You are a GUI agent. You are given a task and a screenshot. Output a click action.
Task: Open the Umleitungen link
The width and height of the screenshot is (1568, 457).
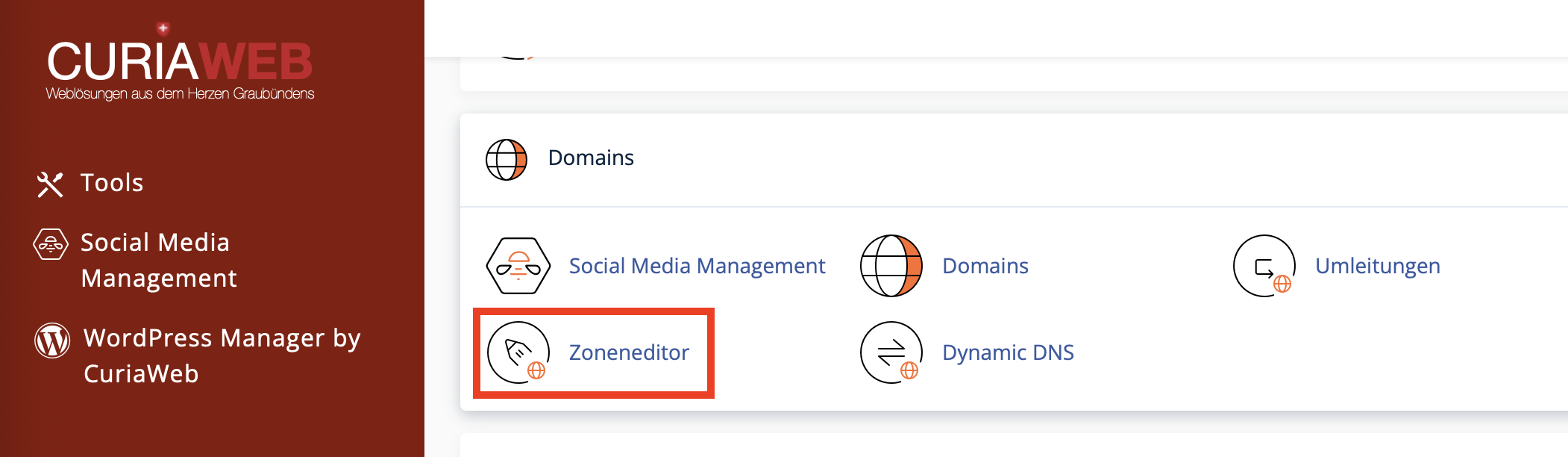tap(1377, 266)
